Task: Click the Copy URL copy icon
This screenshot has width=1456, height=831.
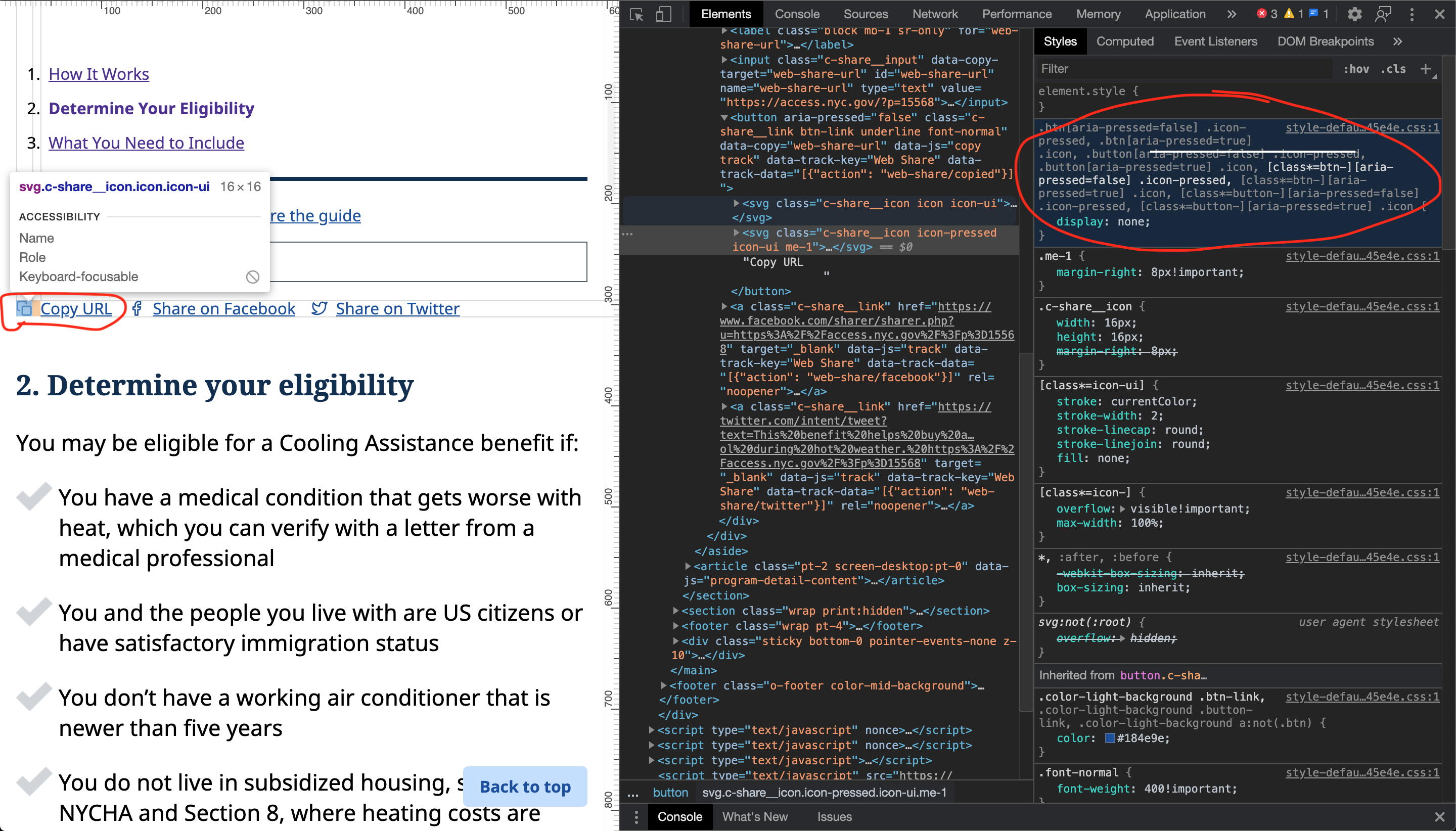Action: [25, 309]
